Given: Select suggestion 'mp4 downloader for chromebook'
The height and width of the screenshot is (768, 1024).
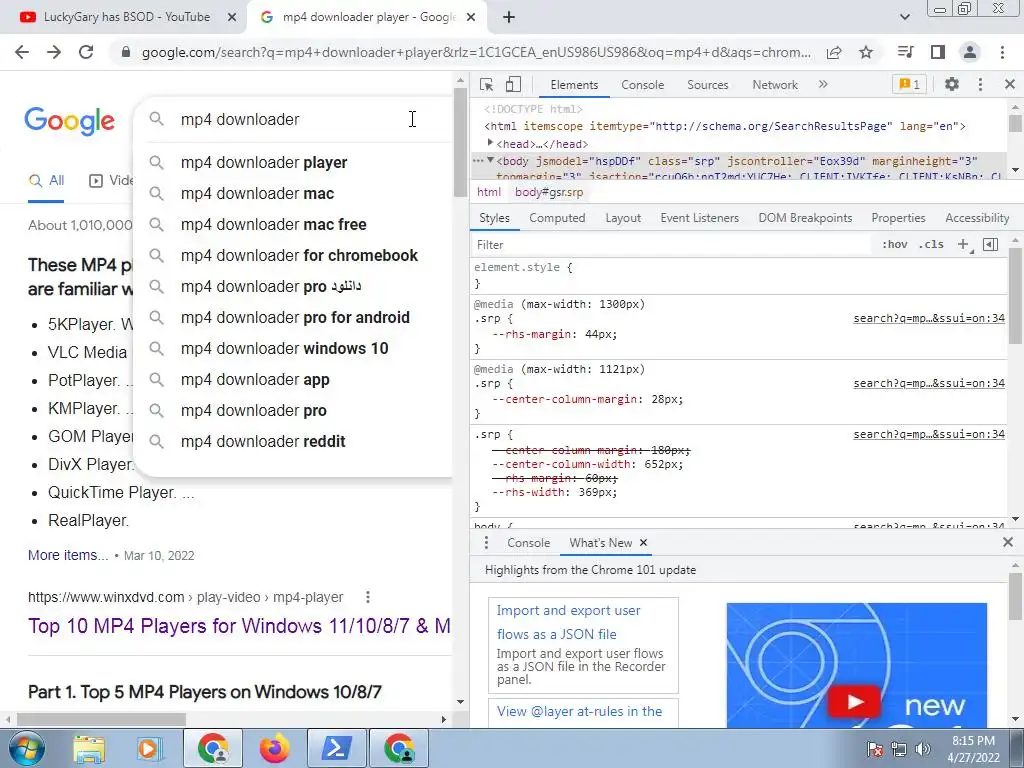Looking at the screenshot, I should (x=299, y=255).
